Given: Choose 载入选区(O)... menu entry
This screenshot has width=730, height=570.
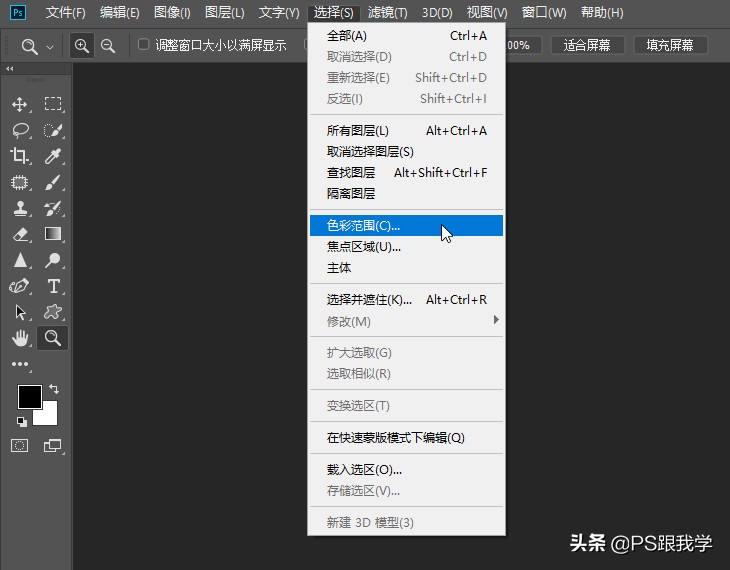Looking at the screenshot, I should click(406, 470).
